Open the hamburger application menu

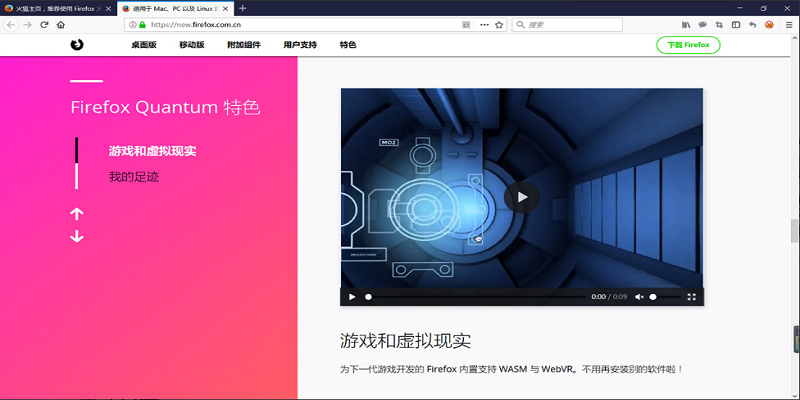[x=786, y=24]
